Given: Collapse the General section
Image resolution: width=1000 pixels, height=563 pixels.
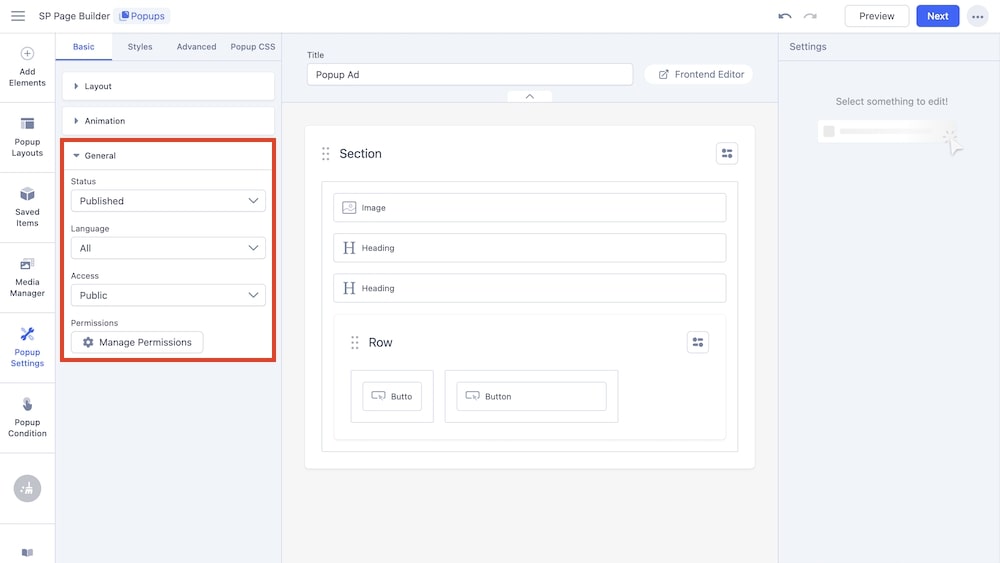Looking at the screenshot, I should pyautogui.click(x=168, y=156).
